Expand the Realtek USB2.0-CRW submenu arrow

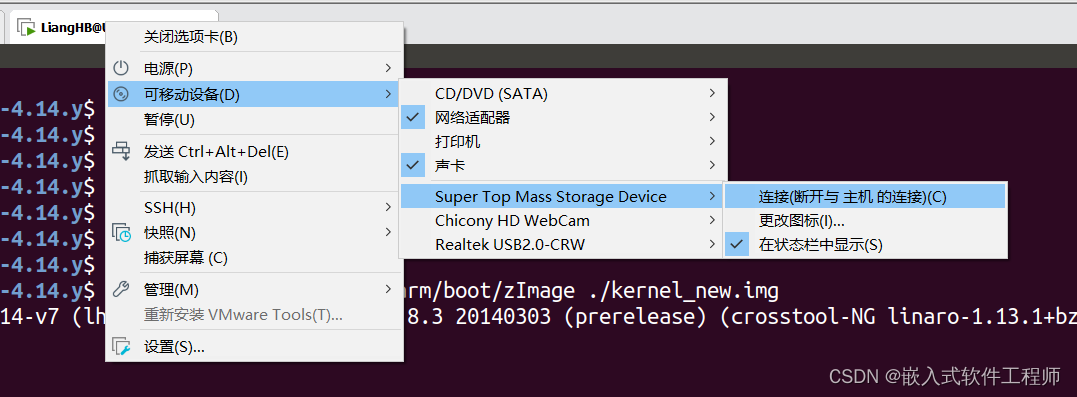click(712, 244)
